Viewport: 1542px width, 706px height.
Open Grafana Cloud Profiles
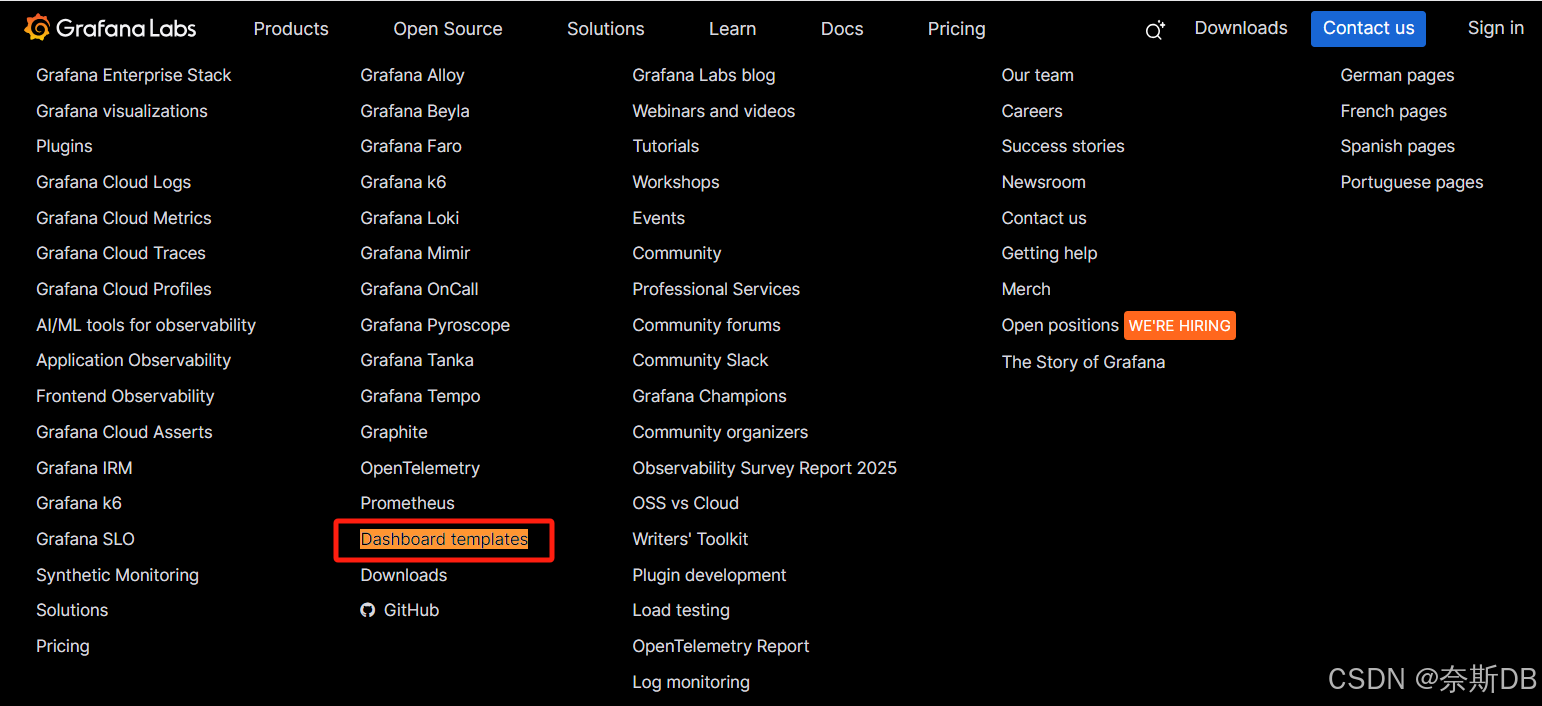[x=124, y=289]
